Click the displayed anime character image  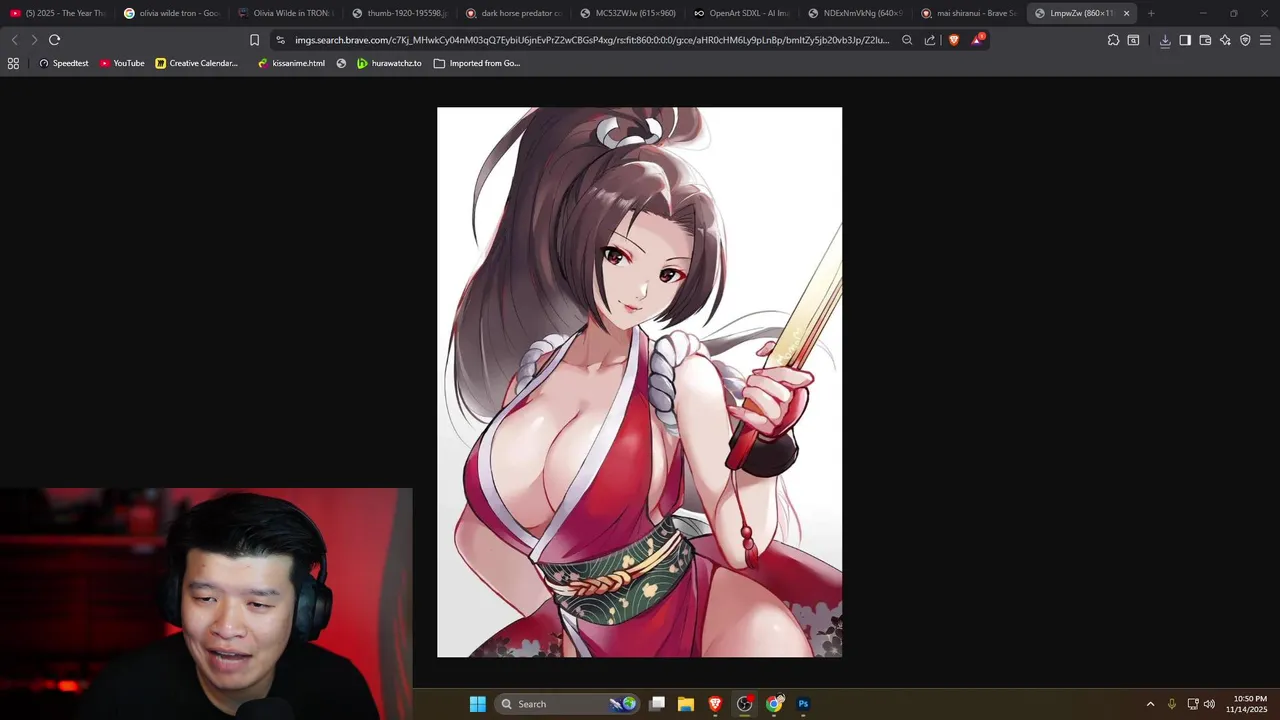tap(639, 382)
